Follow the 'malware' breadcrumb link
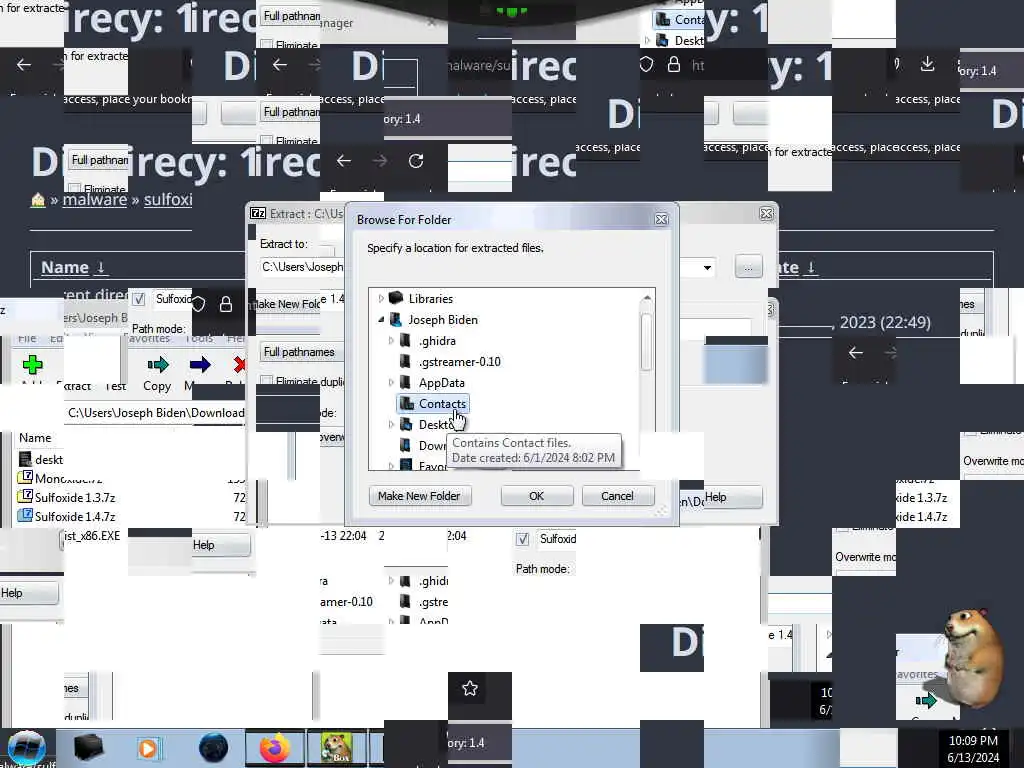The image size is (1024, 768). pyautogui.click(x=95, y=199)
